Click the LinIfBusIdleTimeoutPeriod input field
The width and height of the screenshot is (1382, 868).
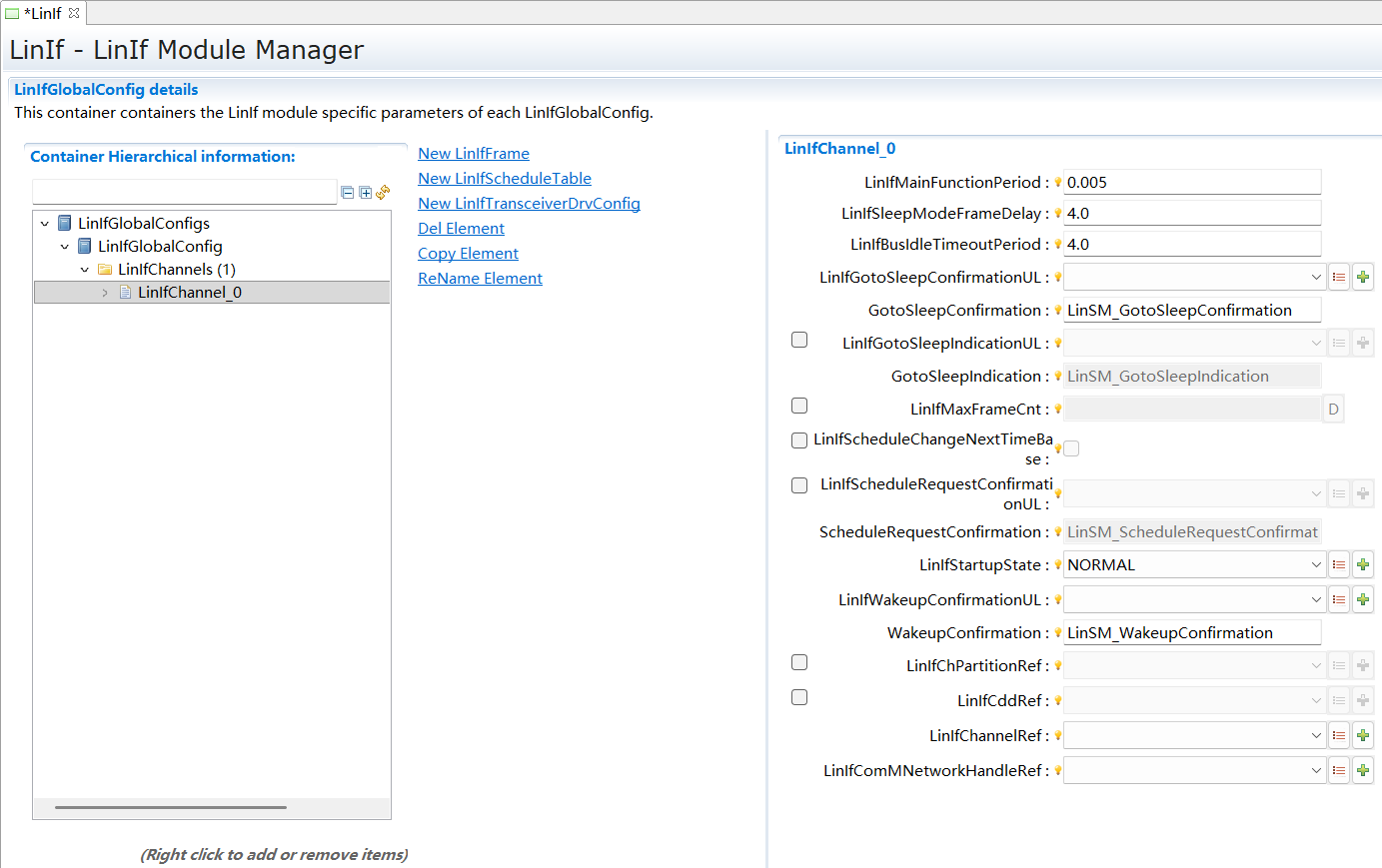(1191, 244)
